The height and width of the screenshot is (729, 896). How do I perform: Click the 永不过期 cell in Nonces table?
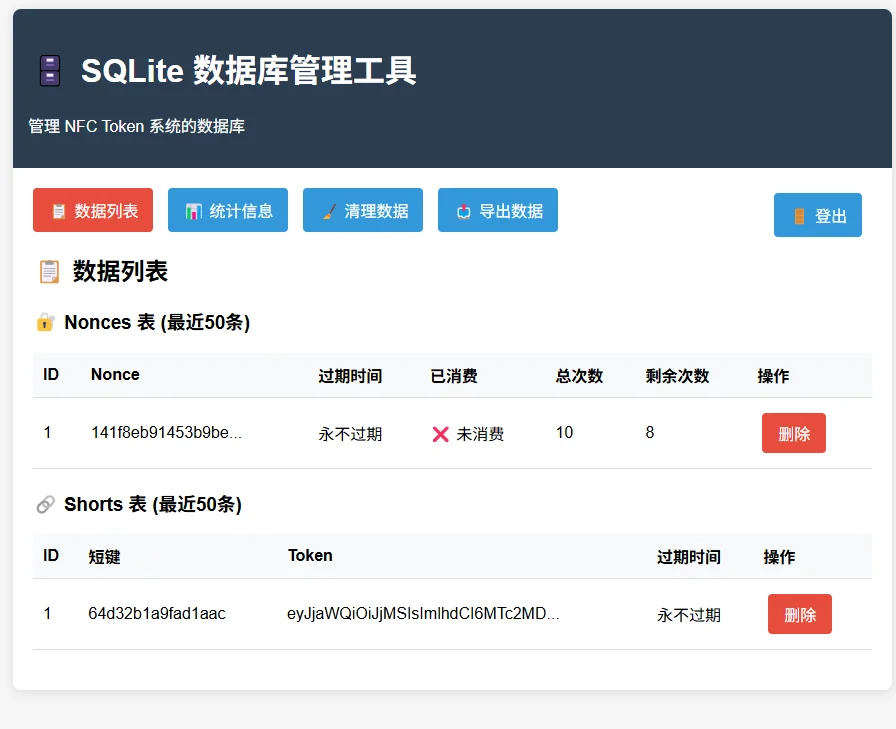coord(350,434)
